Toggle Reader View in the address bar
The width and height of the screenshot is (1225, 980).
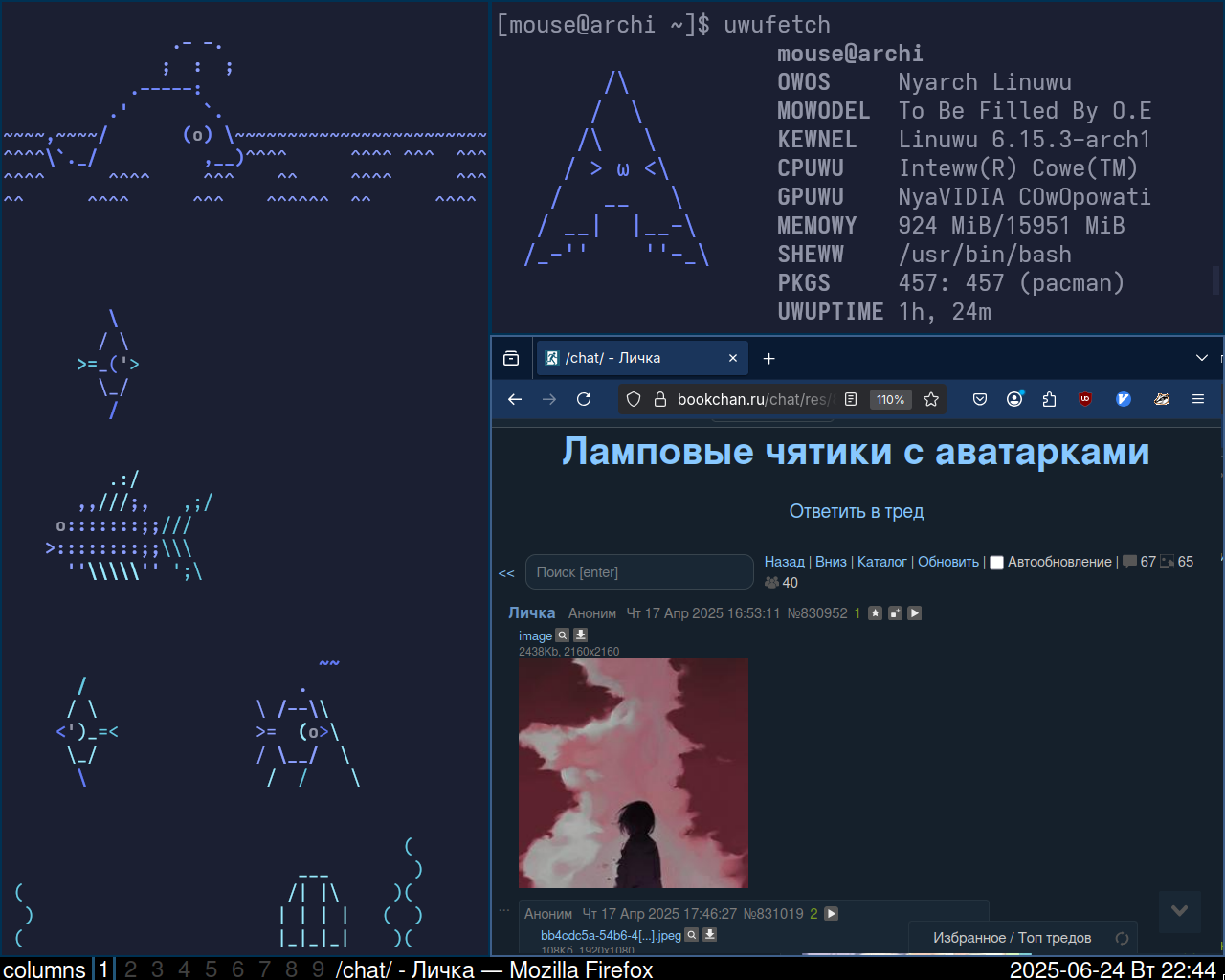click(x=851, y=399)
